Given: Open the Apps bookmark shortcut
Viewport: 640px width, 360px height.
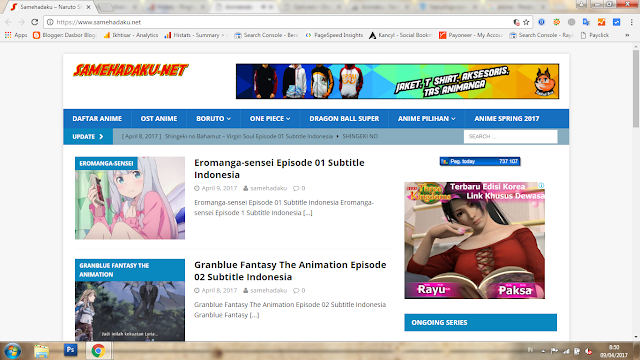Looking at the screenshot, I should (x=16, y=35).
